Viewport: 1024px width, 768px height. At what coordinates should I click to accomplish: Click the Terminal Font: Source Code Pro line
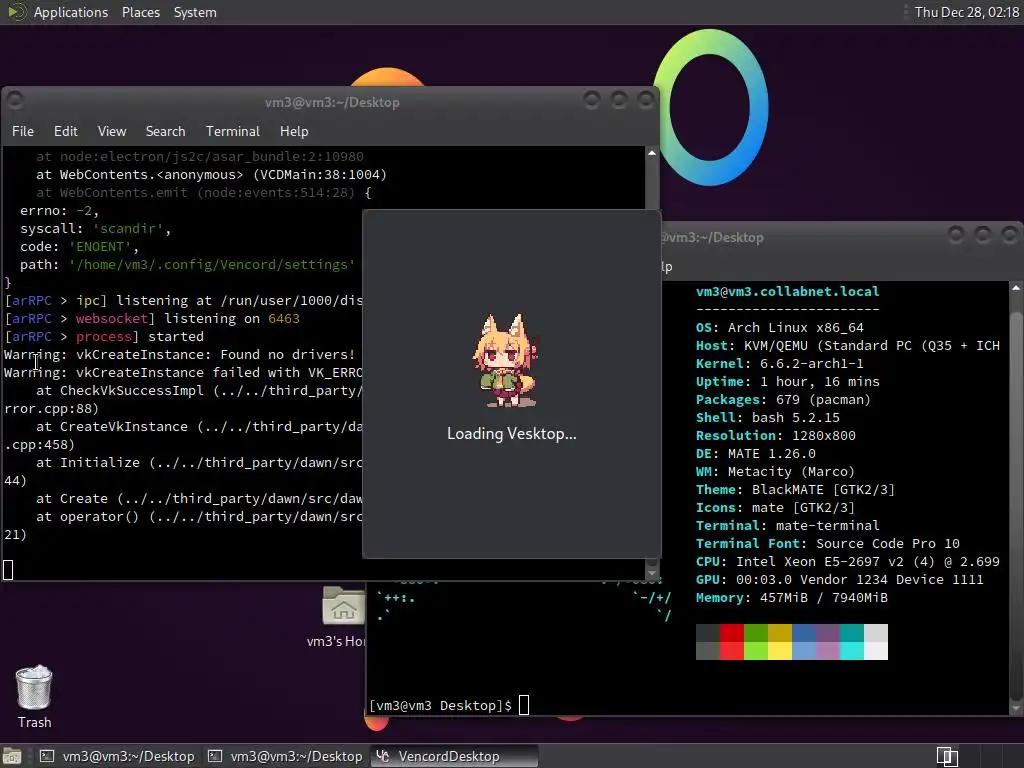(x=827, y=543)
